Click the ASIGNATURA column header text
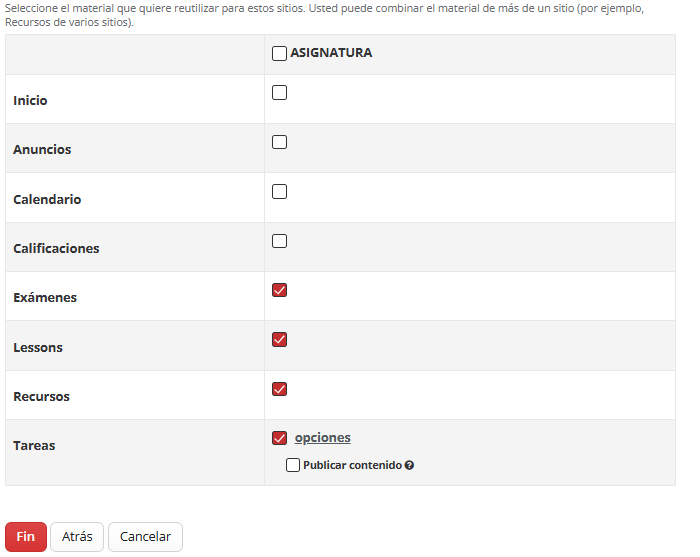Screen dimensions: 700x557 [x=331, y=53]
